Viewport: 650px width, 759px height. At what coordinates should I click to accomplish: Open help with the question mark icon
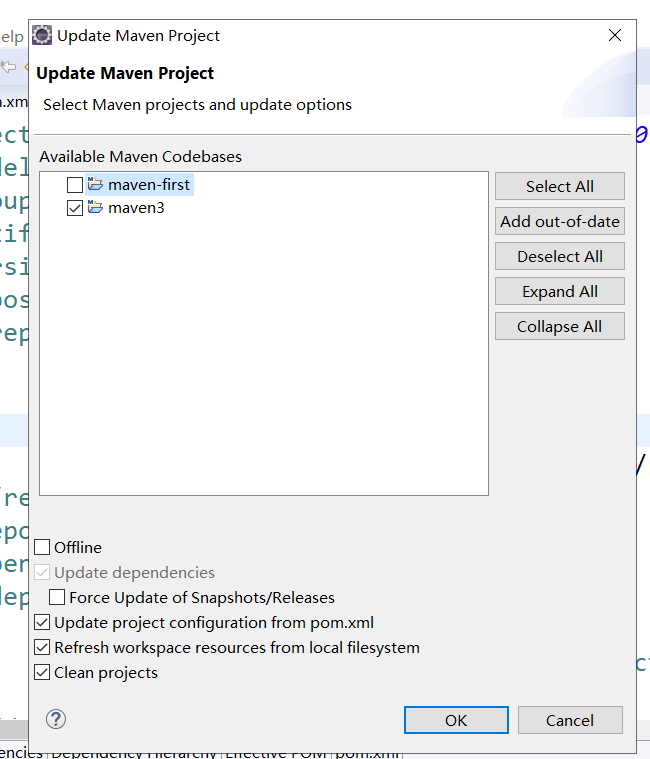coord(56,719)
